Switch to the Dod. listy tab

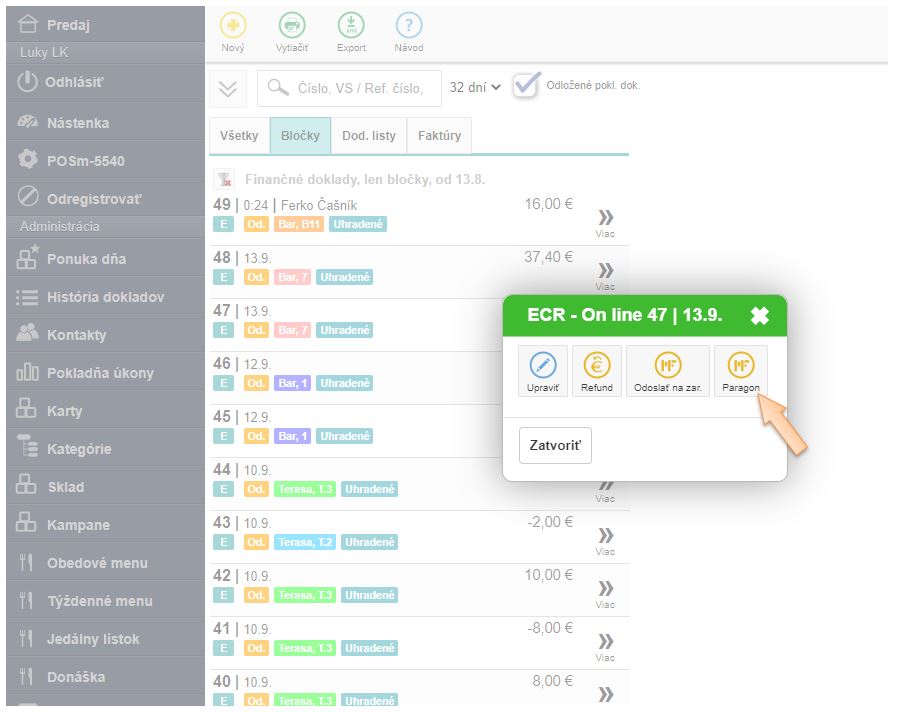369,136
